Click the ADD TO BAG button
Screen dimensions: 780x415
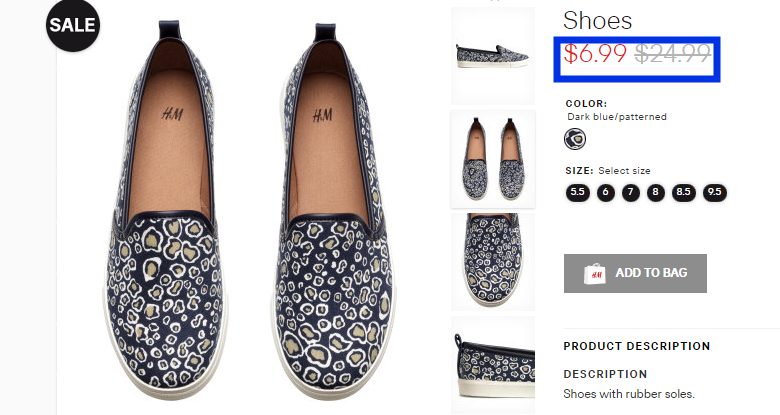(635, 273)
